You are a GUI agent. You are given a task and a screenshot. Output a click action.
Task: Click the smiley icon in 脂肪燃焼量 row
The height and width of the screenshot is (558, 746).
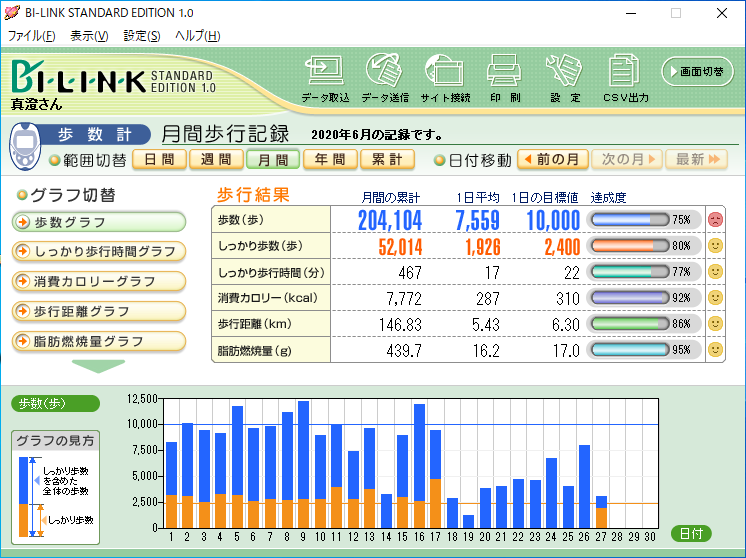[x=715, y=350]
